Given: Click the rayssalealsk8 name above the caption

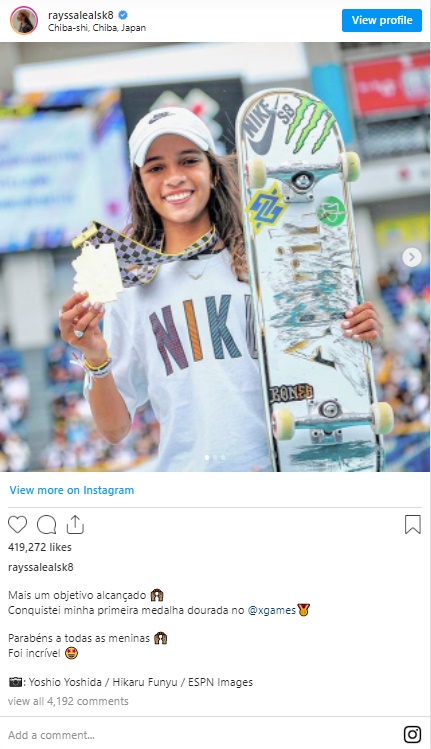Looking at the screenshot, I should coord(41,567).
